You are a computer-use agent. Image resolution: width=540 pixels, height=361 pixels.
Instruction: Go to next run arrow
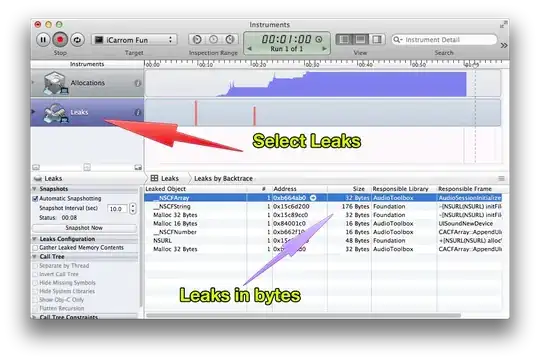(x=324, y=49)
